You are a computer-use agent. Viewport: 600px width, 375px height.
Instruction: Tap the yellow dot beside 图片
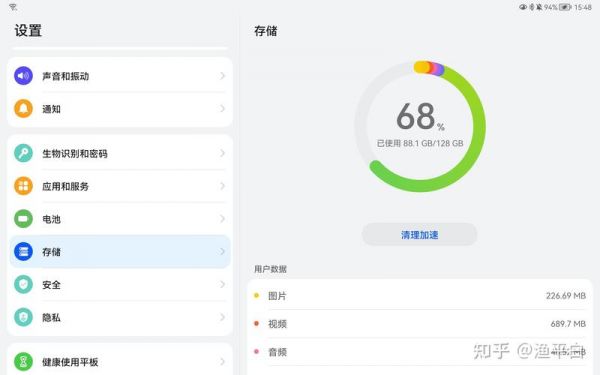(256, 295)
